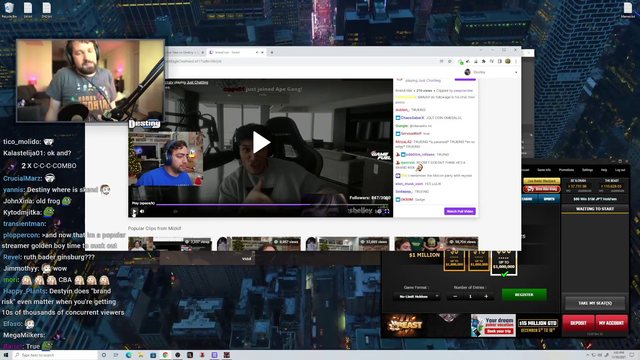Open the Recycle Bin desktop icon
The width and height of the screenshot is (640, 360).
coord(9,10)
